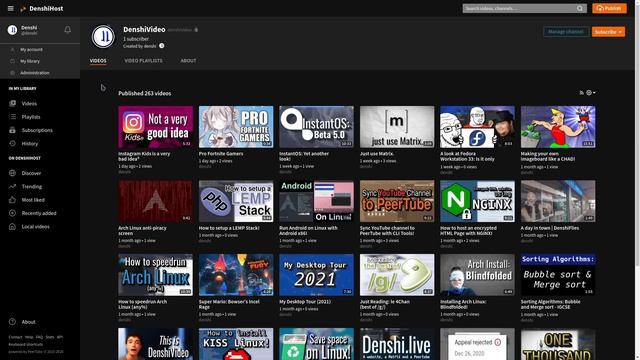Click 'Super Mario: Bowser's Incel Rage' title

(x=229, y=304)
